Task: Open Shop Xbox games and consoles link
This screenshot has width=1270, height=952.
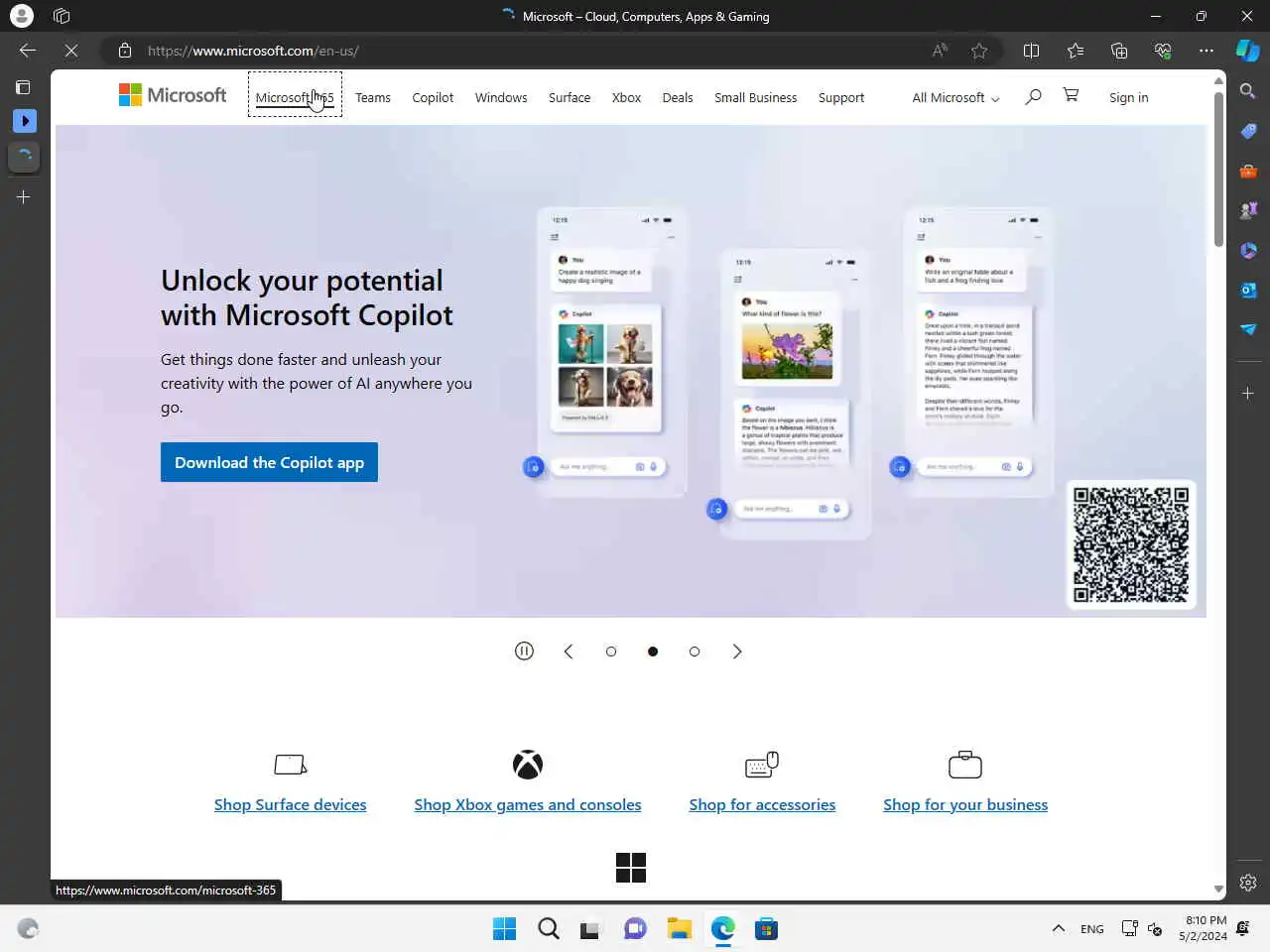Action: (x=528, y=804)
